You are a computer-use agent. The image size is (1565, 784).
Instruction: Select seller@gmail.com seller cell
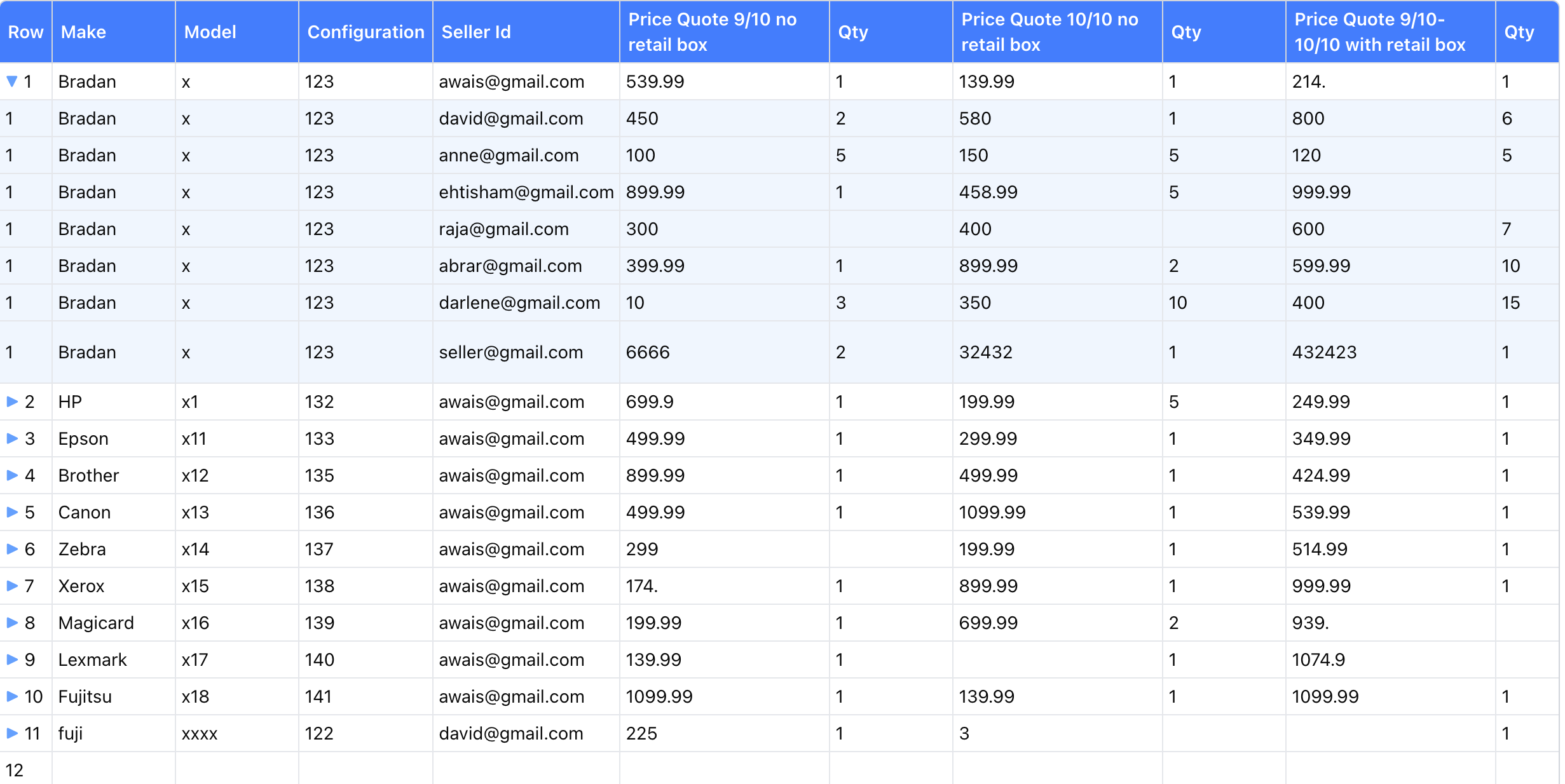pos(526,352)
